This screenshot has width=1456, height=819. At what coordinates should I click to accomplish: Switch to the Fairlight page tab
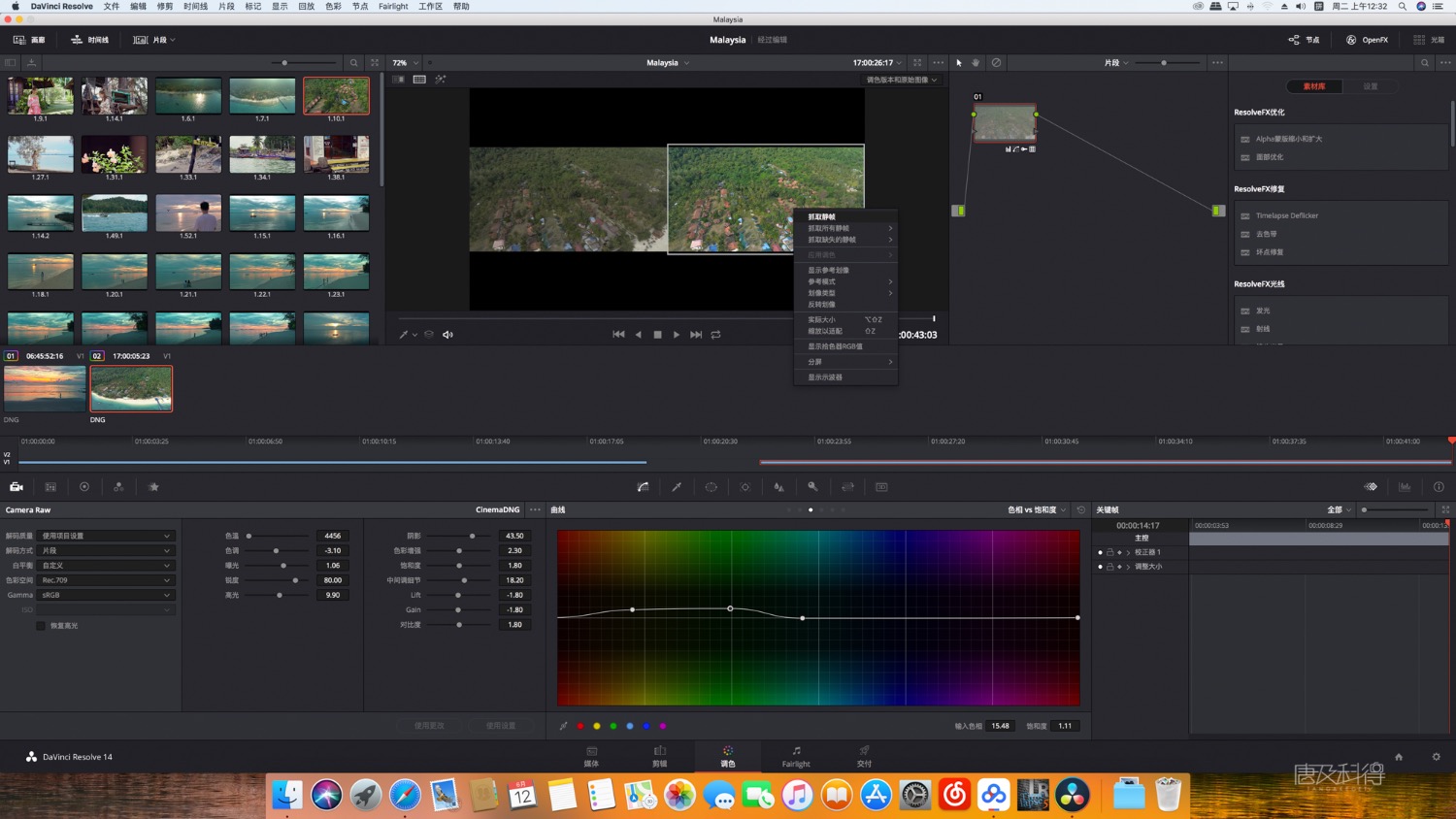pyautogui.click(x=796, y=756)
